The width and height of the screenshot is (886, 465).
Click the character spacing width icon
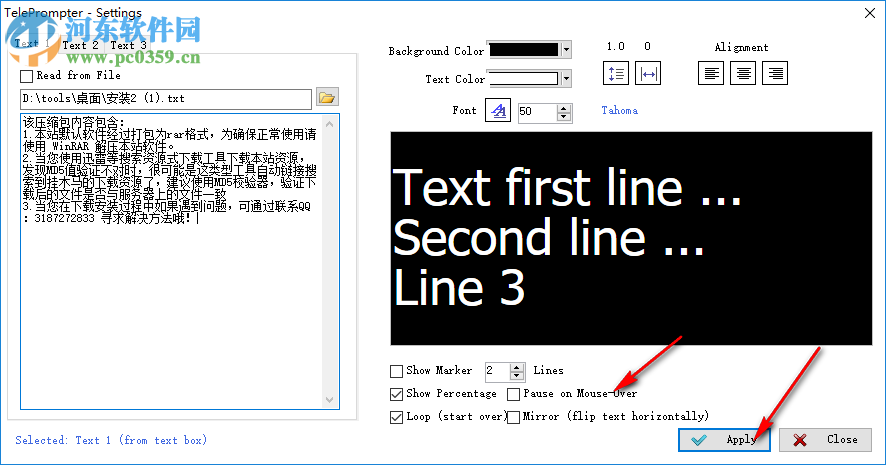pyautogui.click(x=648, y=73)
